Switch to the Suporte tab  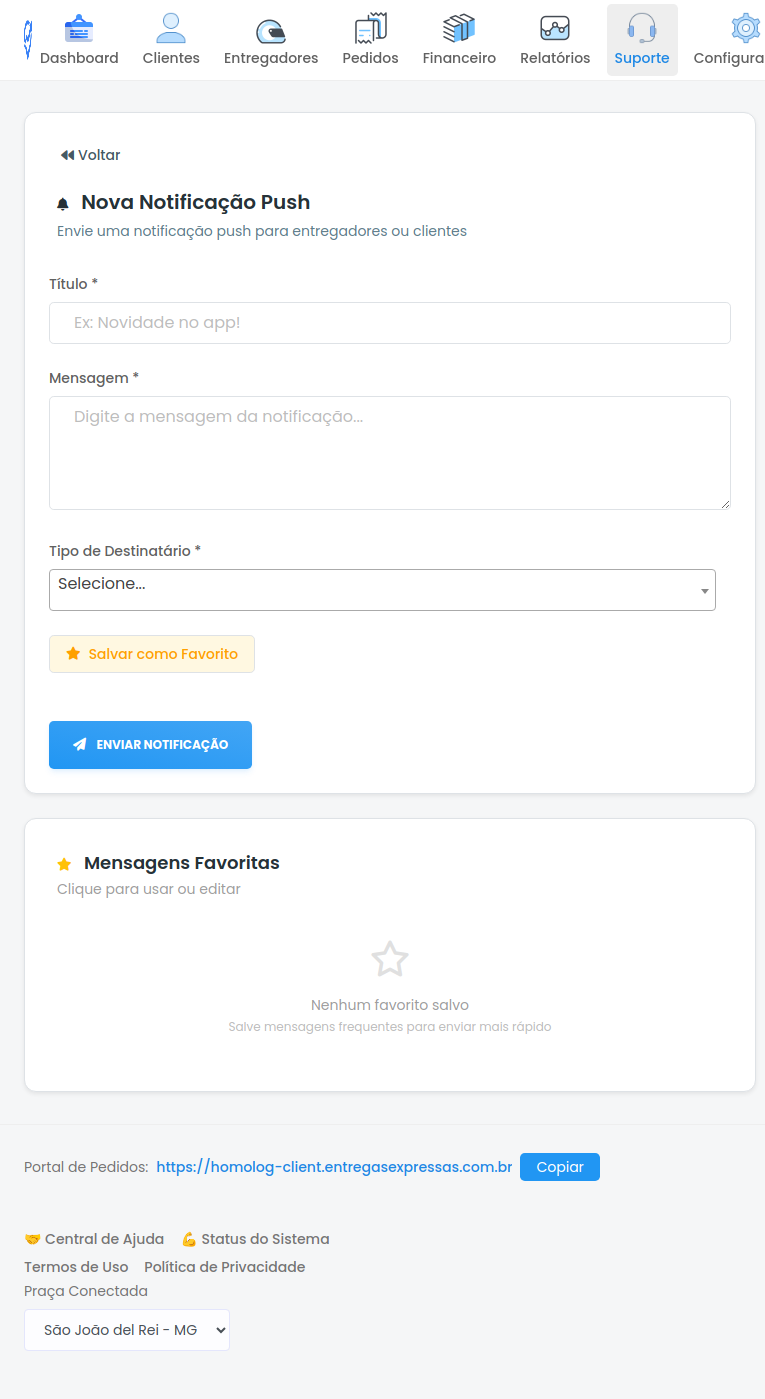[x=642, y=40]
